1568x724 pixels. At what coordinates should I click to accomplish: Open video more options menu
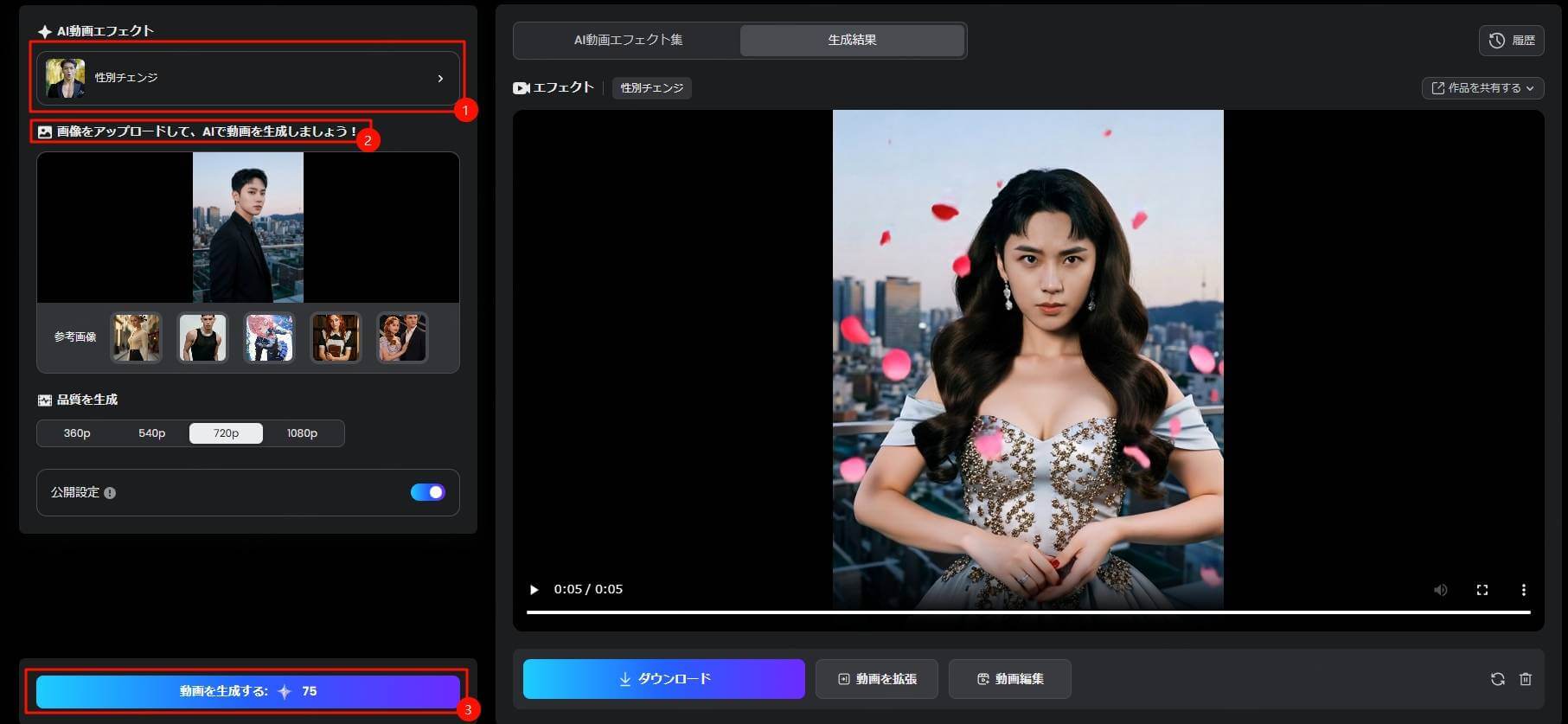point(1523,590)
